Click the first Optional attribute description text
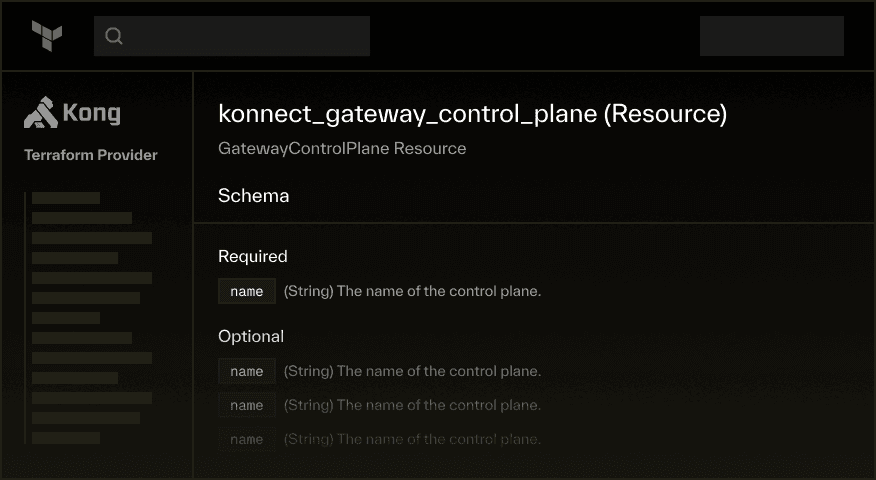Image resolution: width=876 pixels, height=480 pixels. pos(412,371)
